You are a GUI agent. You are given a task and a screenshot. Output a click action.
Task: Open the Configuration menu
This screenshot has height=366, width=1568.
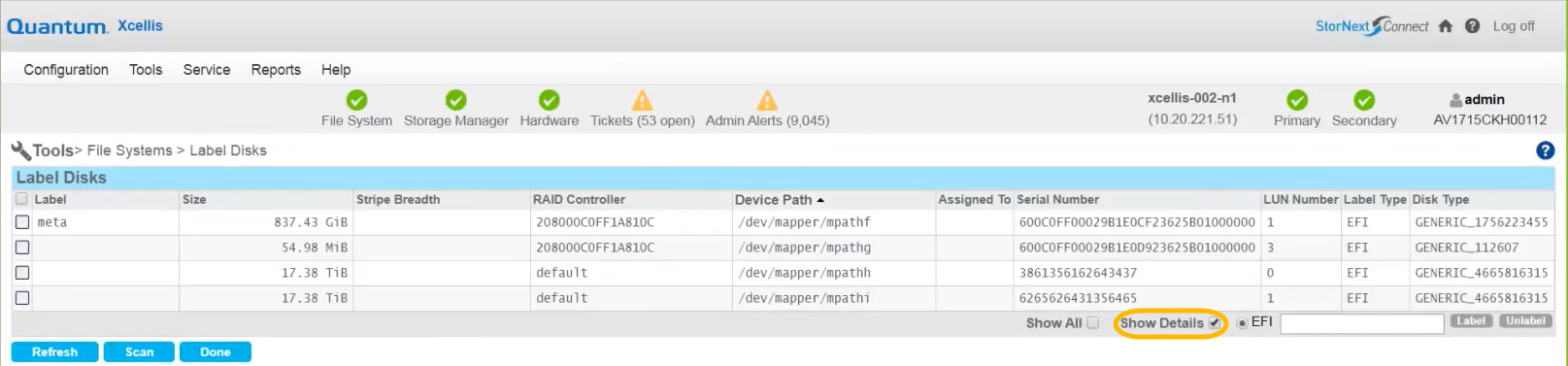click(66, 70)
